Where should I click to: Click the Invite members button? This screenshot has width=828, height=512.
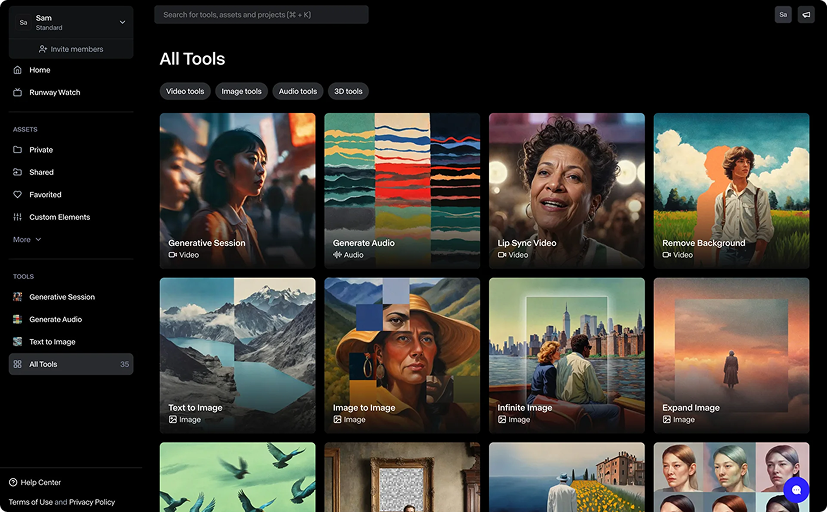click(71, 49)
